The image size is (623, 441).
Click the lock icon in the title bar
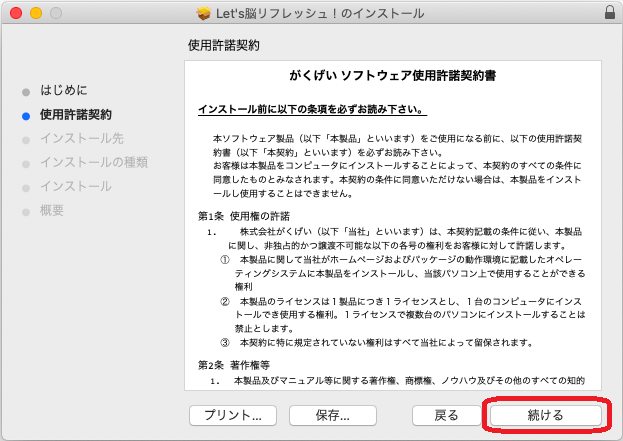[609, 12]
